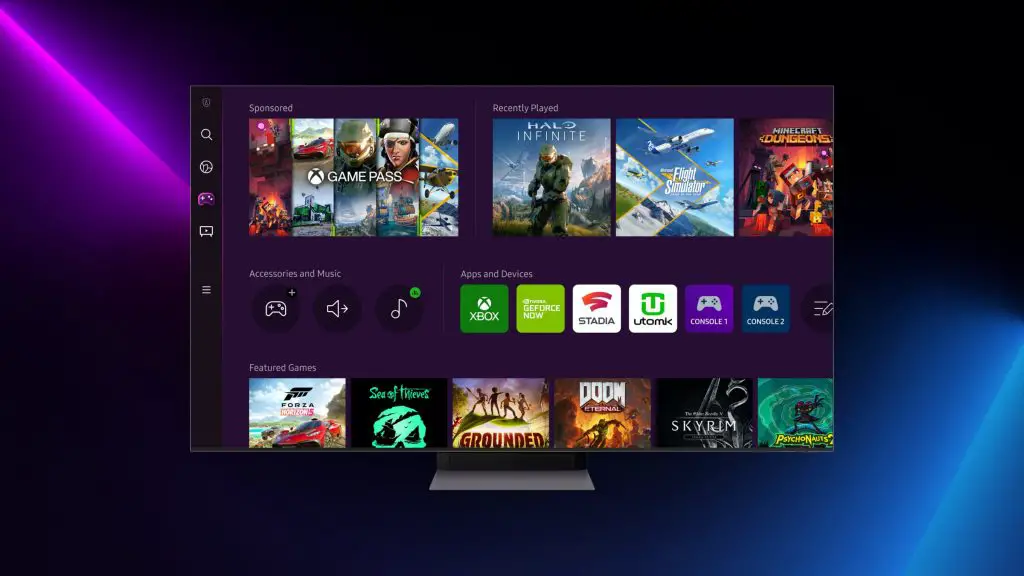Image resolution: width=1024 pixels, height=576 pixels.
Task: Open Minecraft Dungeons from Recently Played
Action: coord(786,177)
